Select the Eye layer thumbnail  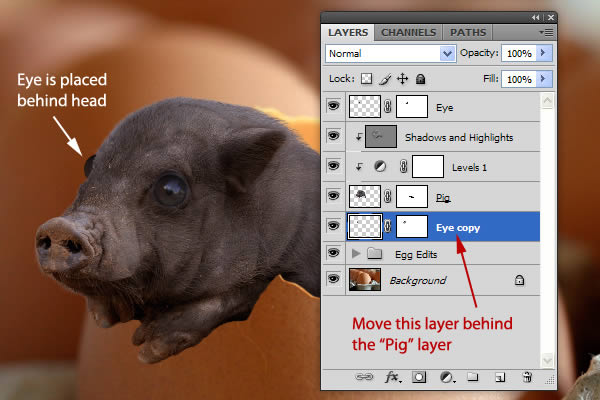click(x=365, y=106)
